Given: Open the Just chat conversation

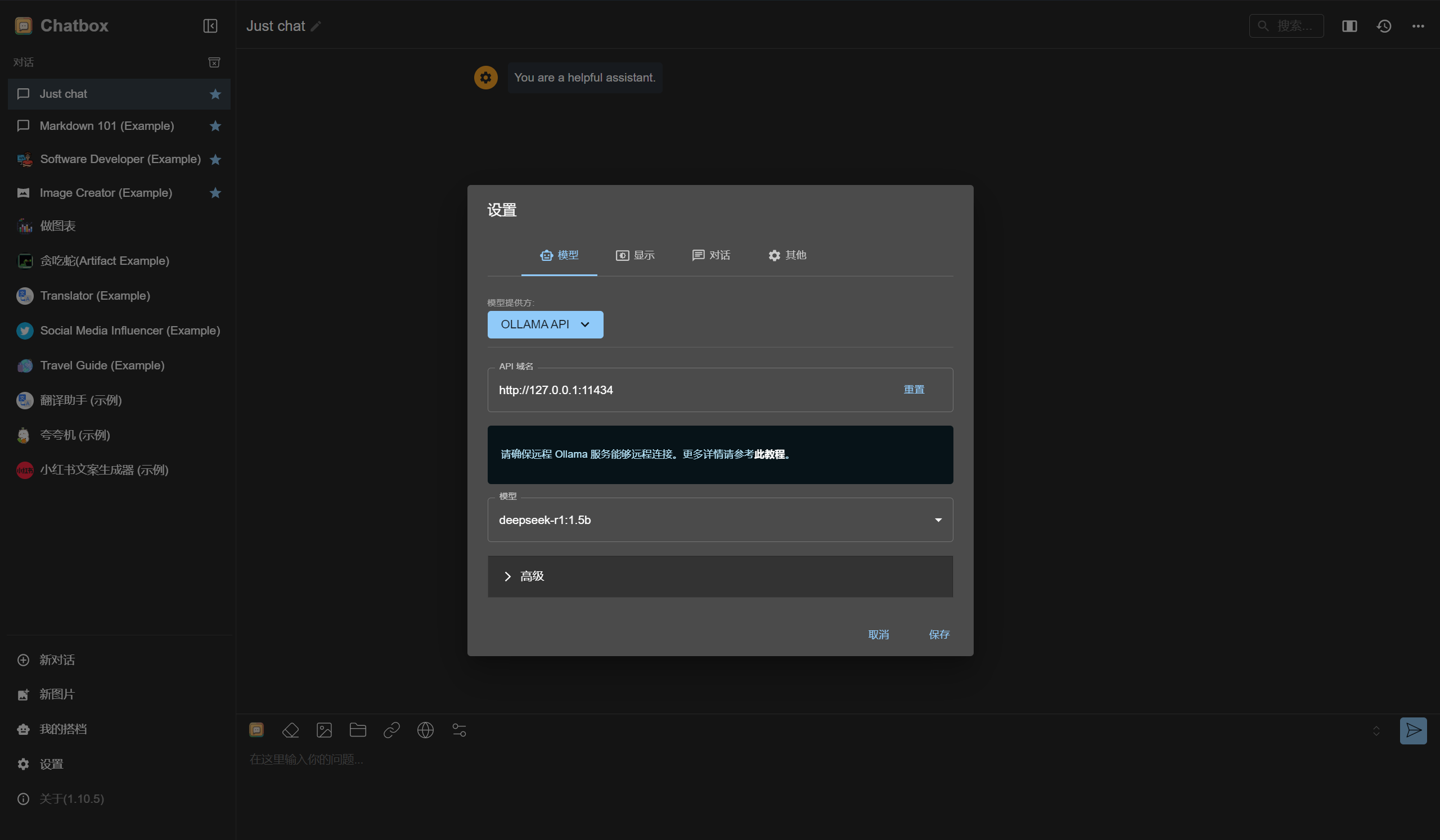Looking at the screenshot, I should [x=119, y=94].
